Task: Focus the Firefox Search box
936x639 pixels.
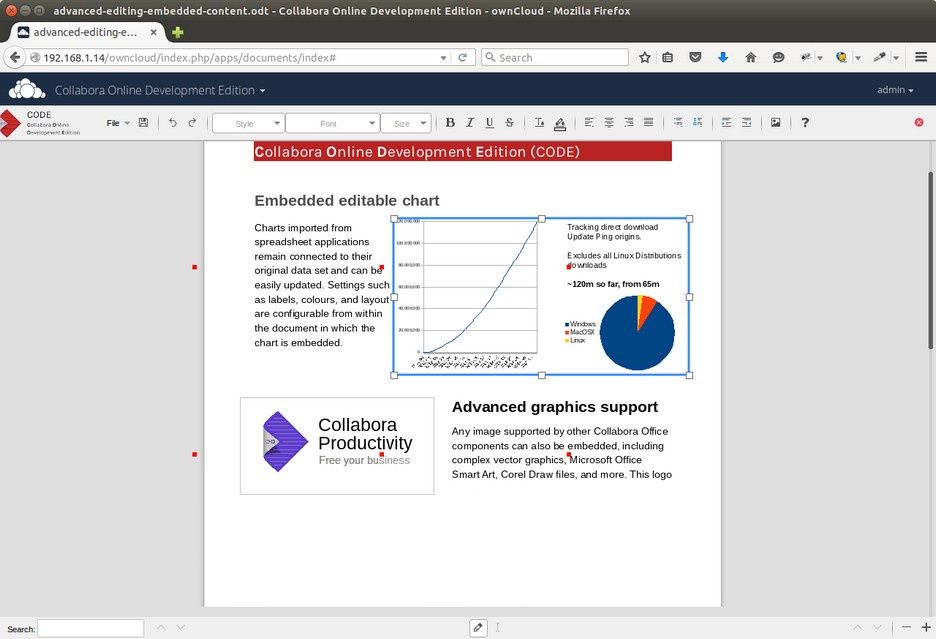Action: pyautogui.click(x=555, y=57)
